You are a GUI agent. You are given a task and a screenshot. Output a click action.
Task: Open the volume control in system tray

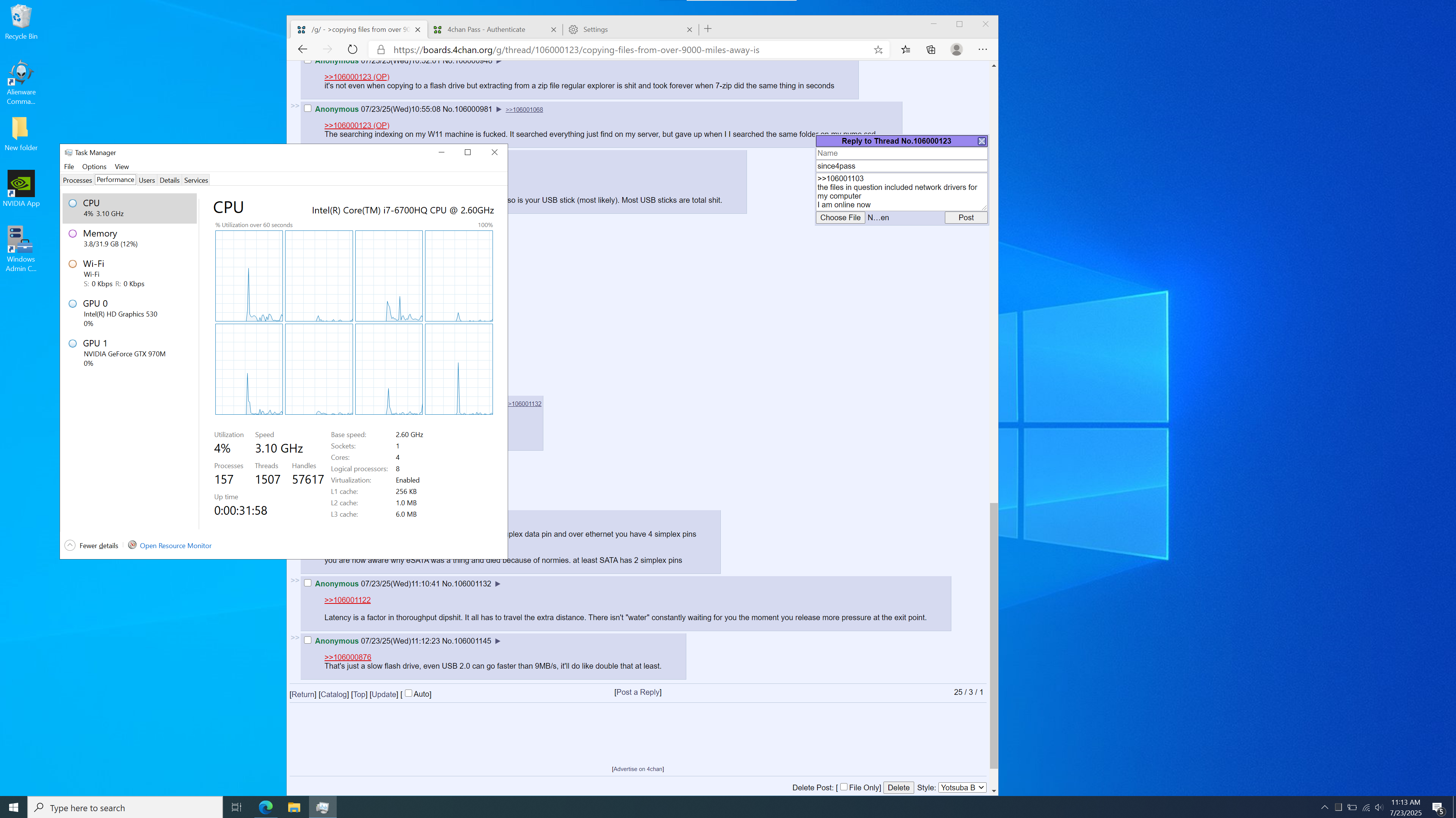click(1379, 807)
